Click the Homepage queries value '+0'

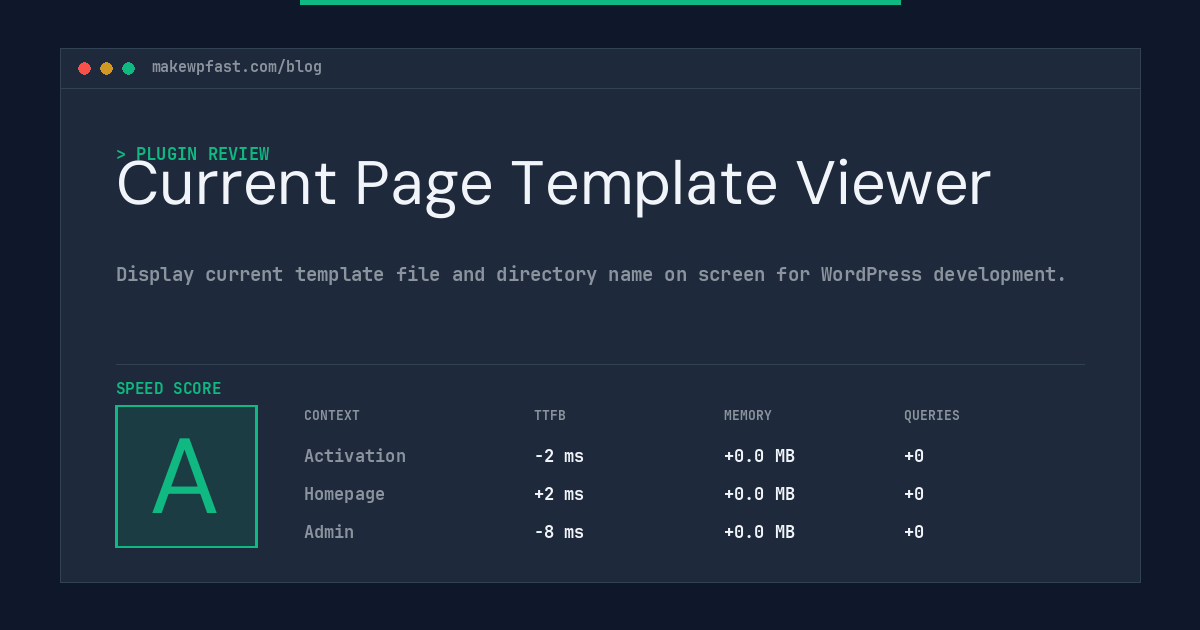[x=914, y=494]
